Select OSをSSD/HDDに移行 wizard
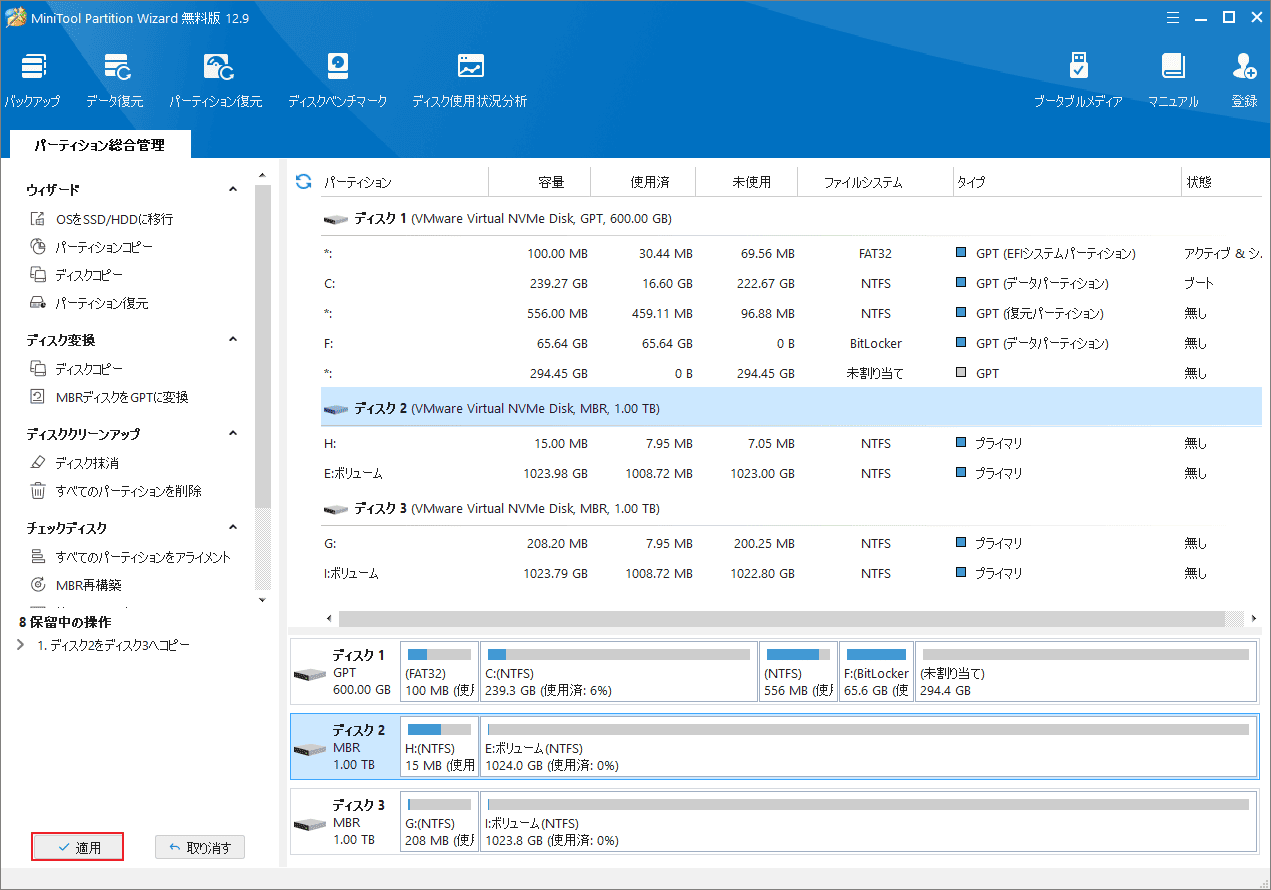Viewport: 1271px width, 890px height. coord(101,219)
